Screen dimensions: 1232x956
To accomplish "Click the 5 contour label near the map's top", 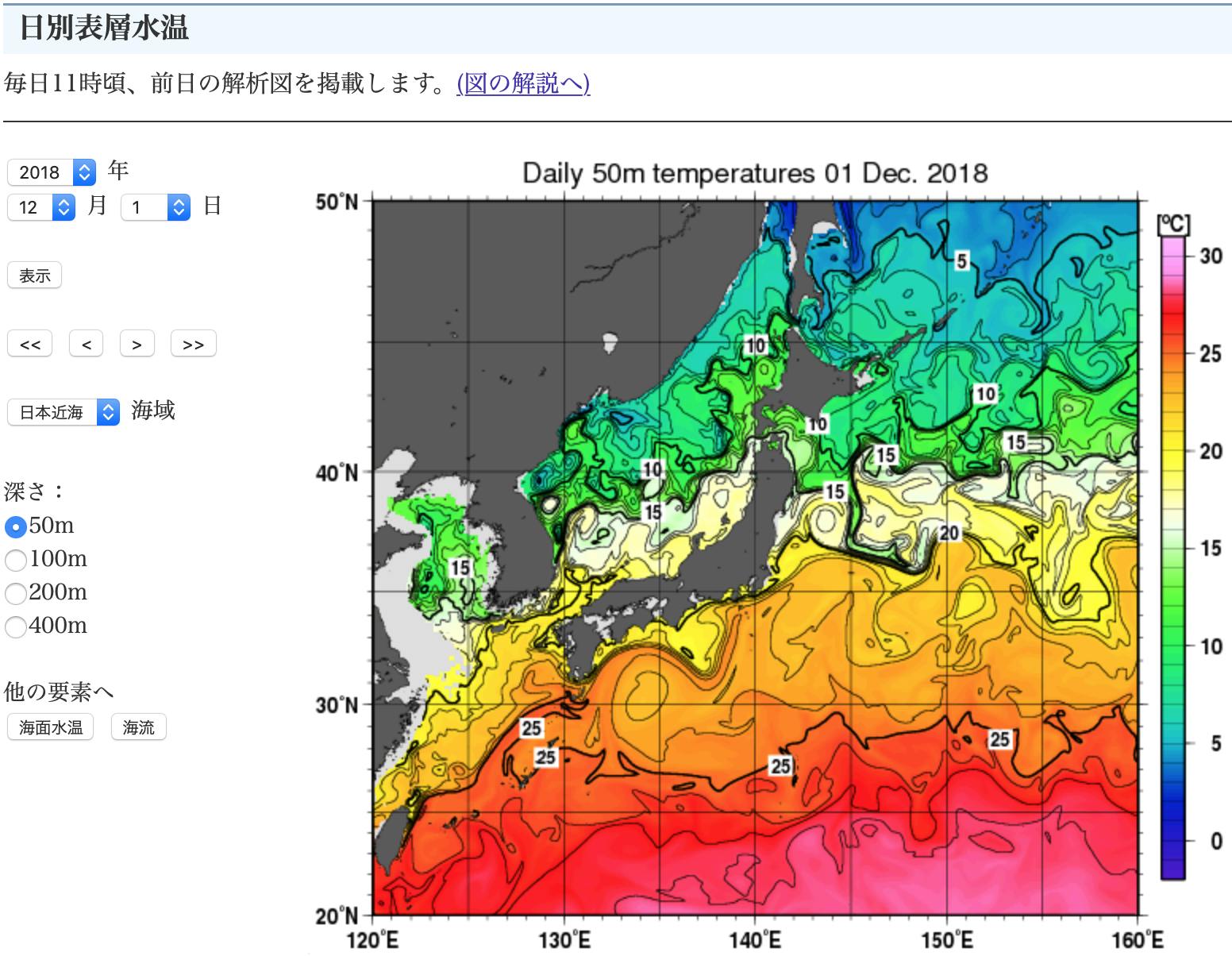I will click(x=961, y=260).
